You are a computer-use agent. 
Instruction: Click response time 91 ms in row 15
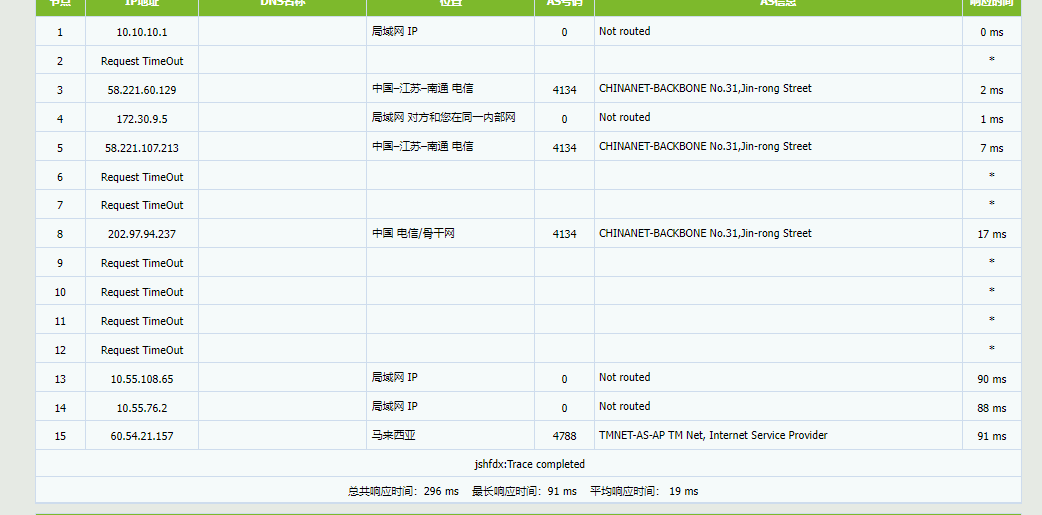[991, 437]
